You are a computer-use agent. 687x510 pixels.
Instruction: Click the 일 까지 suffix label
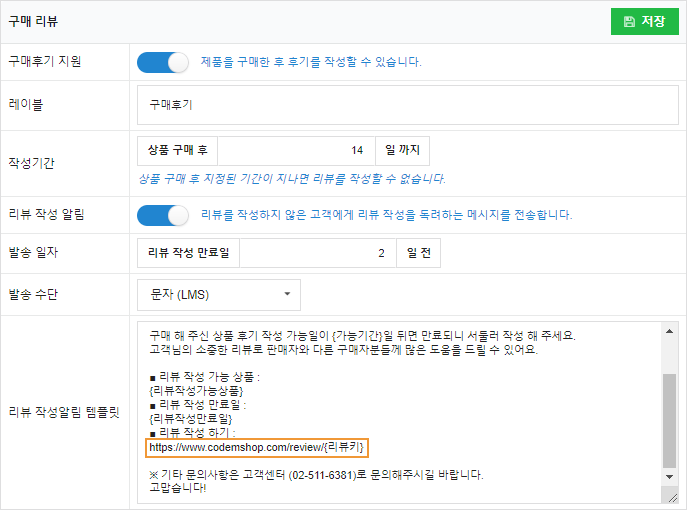[x=402, y=150]
